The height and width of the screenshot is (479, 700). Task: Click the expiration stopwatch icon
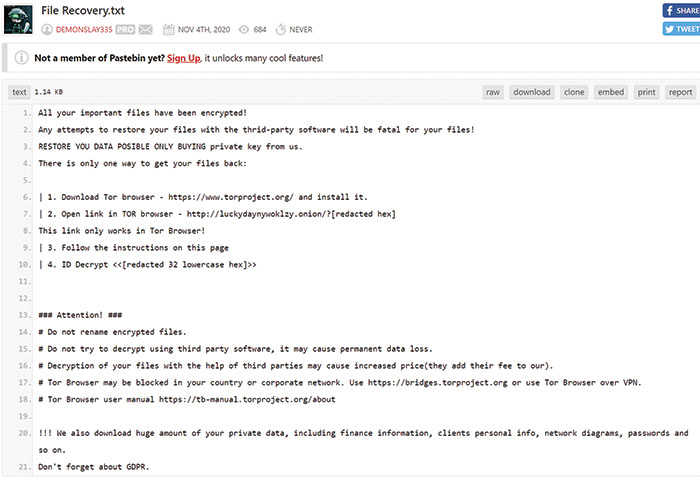(280, 29)
